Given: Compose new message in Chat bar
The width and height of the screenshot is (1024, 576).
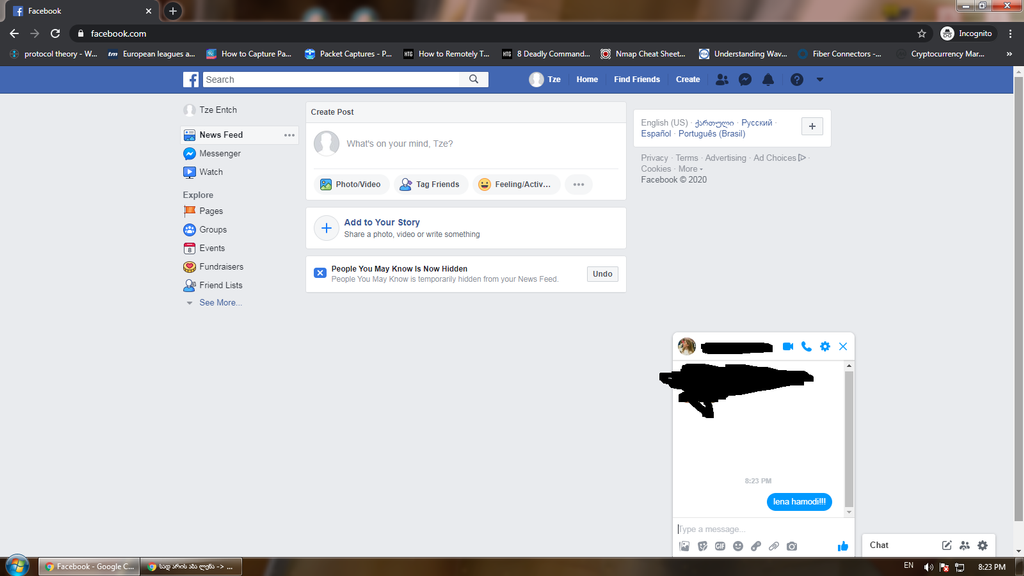Looking at the screenshot, I should click(946, 545).
